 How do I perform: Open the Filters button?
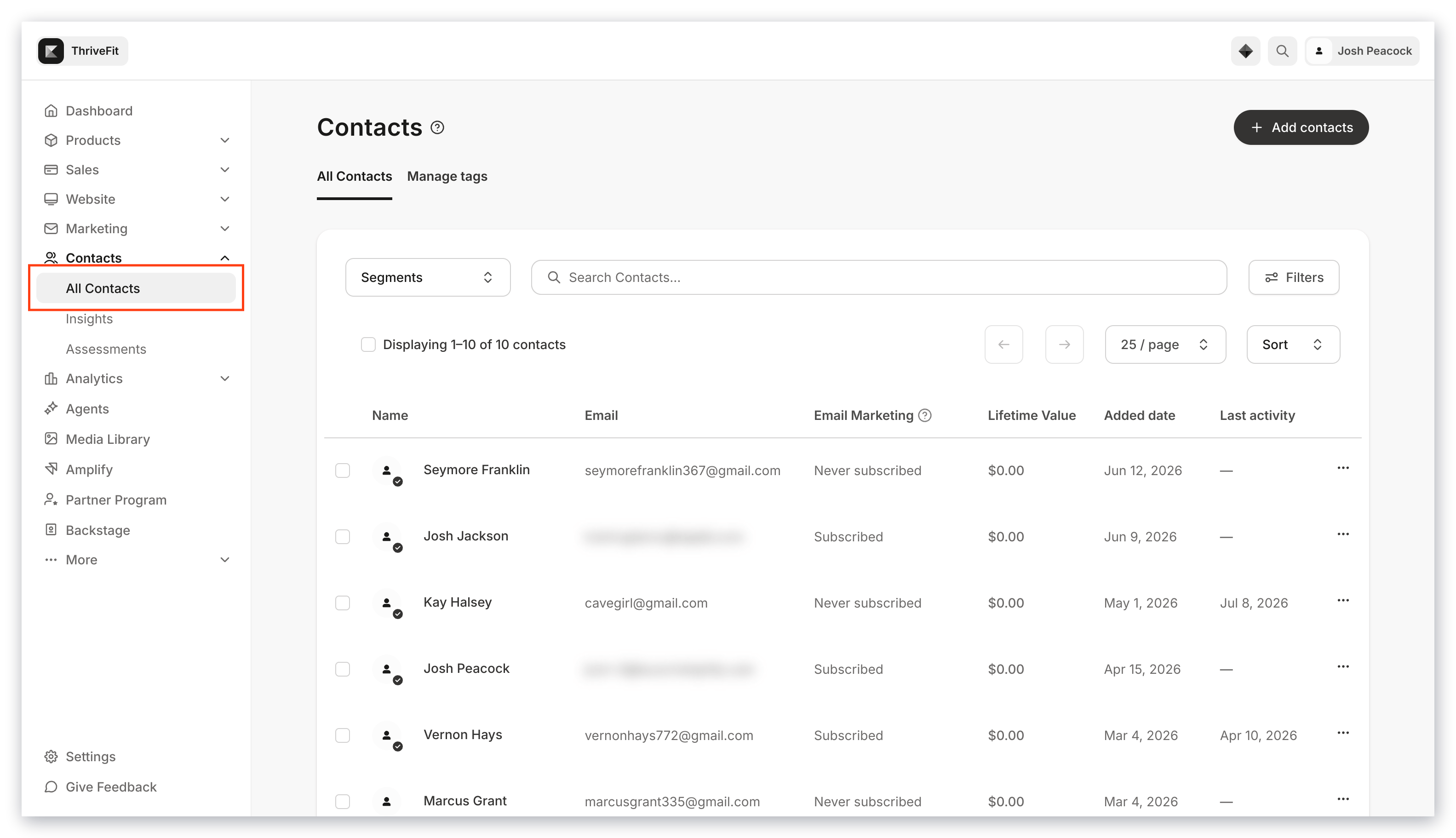[x=1294, y=277]
